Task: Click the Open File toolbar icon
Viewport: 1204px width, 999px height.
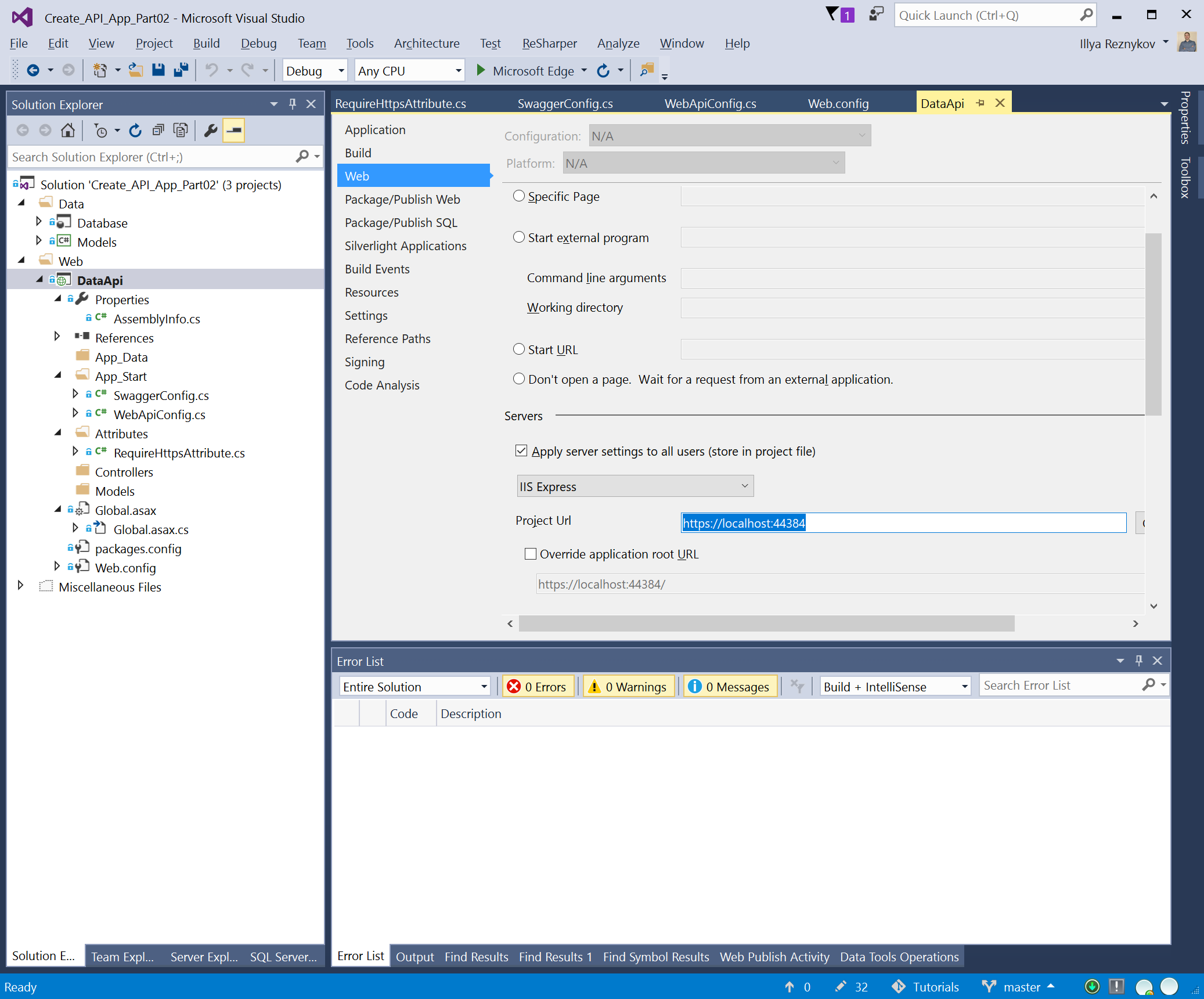Action: (x=136, y=70)
